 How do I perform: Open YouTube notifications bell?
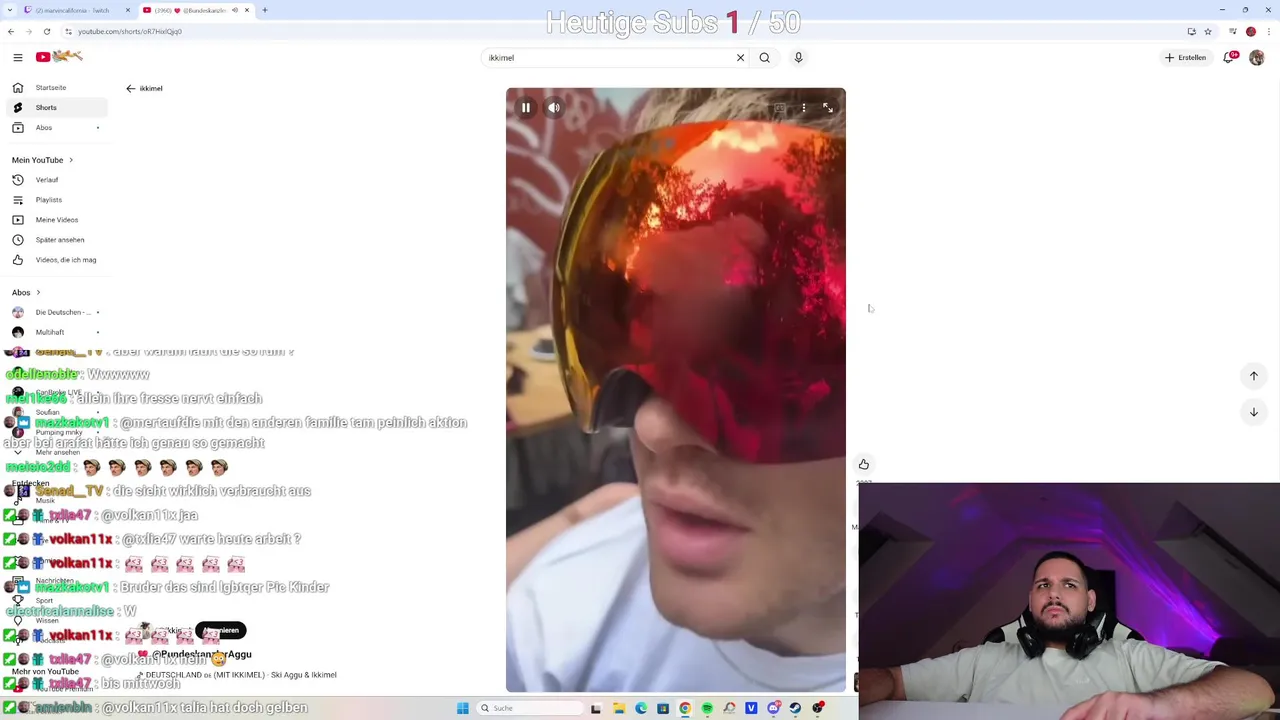(x=1230, y=58)
